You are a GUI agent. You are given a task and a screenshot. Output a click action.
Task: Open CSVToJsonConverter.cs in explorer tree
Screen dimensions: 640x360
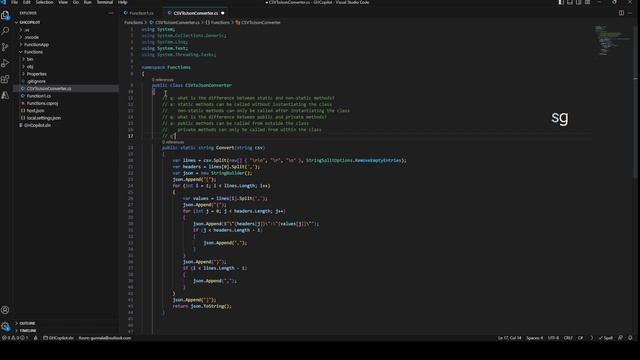(49, 89)
